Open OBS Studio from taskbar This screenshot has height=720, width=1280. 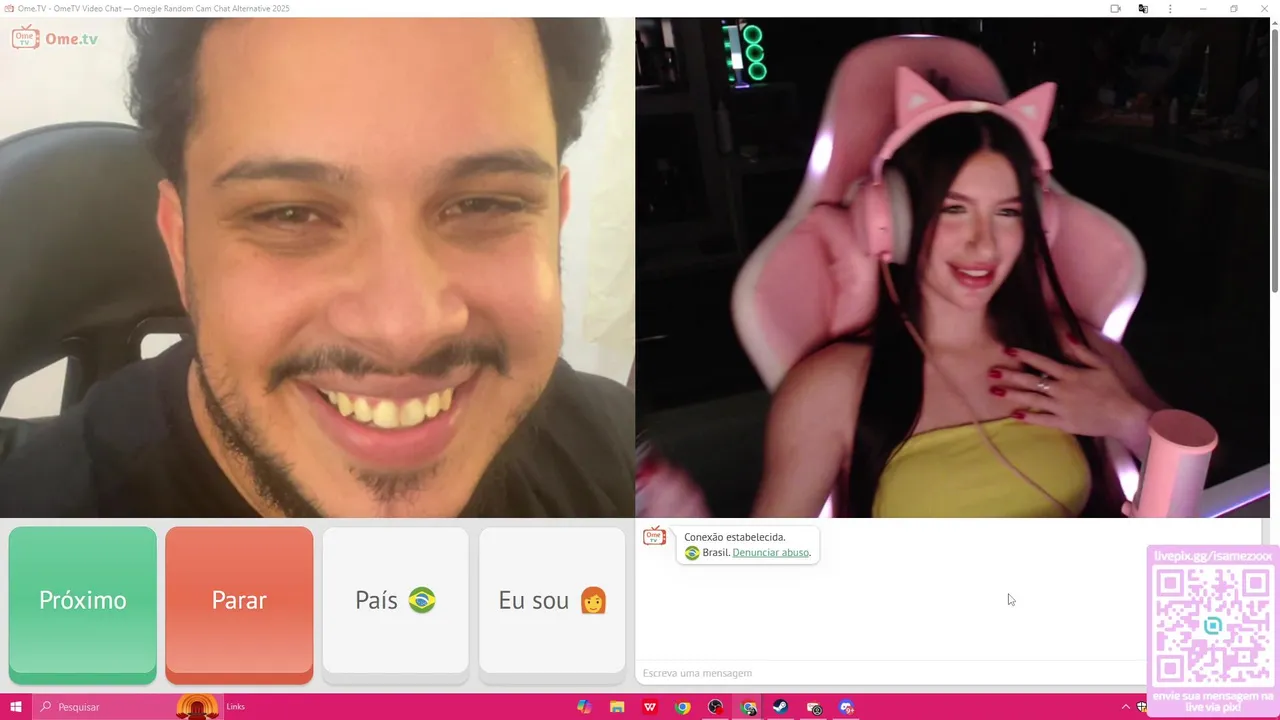[x=715, y=707]
